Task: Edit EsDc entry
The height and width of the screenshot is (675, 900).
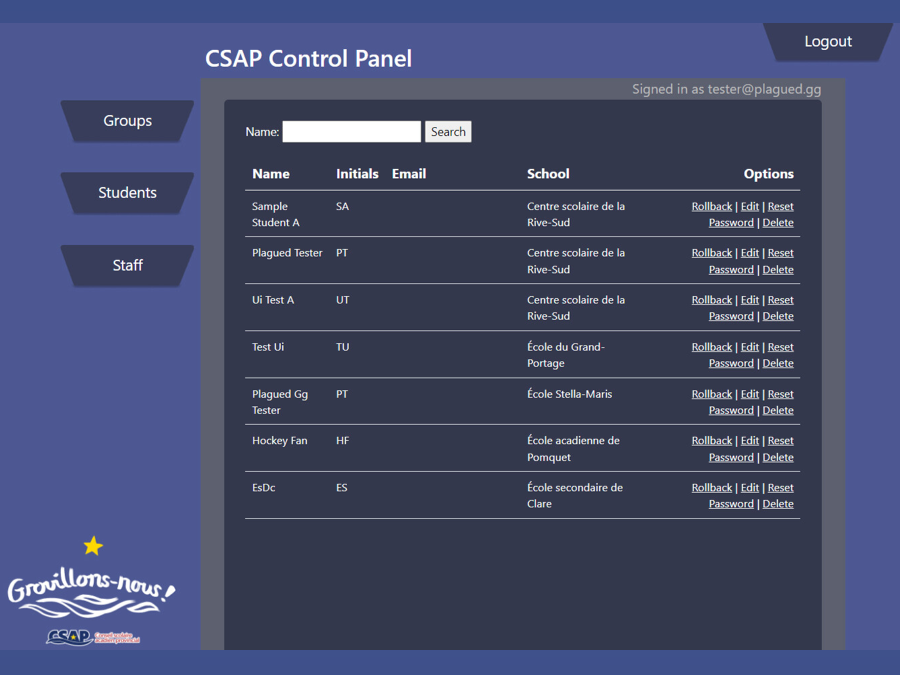Action: click(750, 488)
